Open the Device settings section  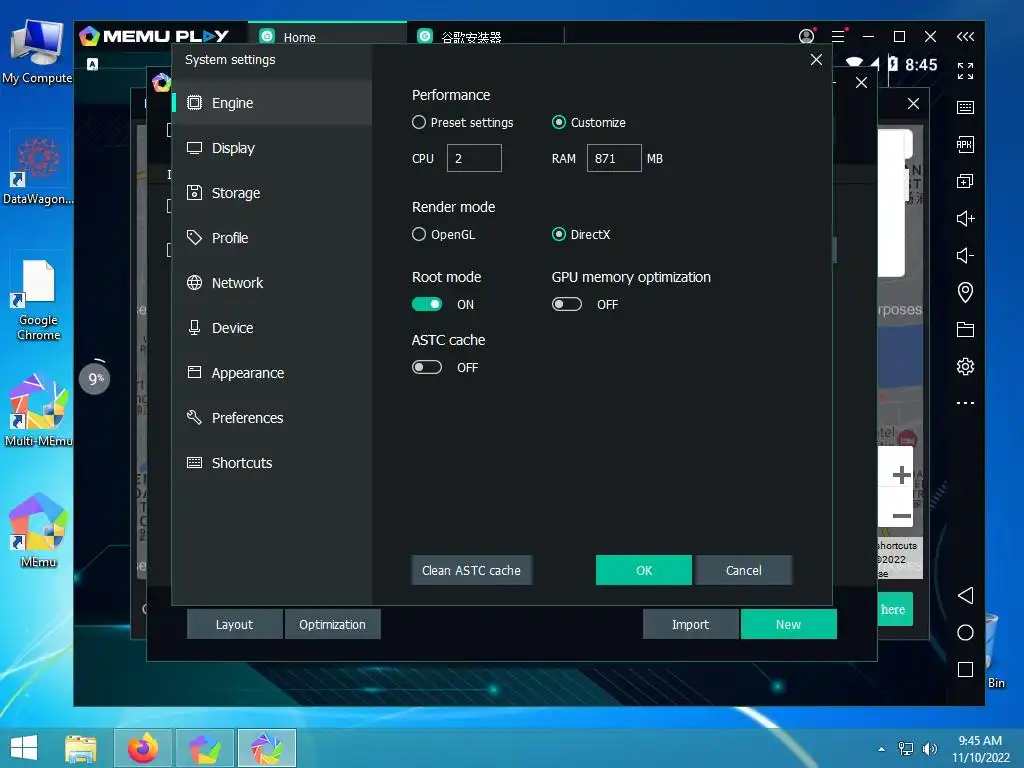(272, 328)
